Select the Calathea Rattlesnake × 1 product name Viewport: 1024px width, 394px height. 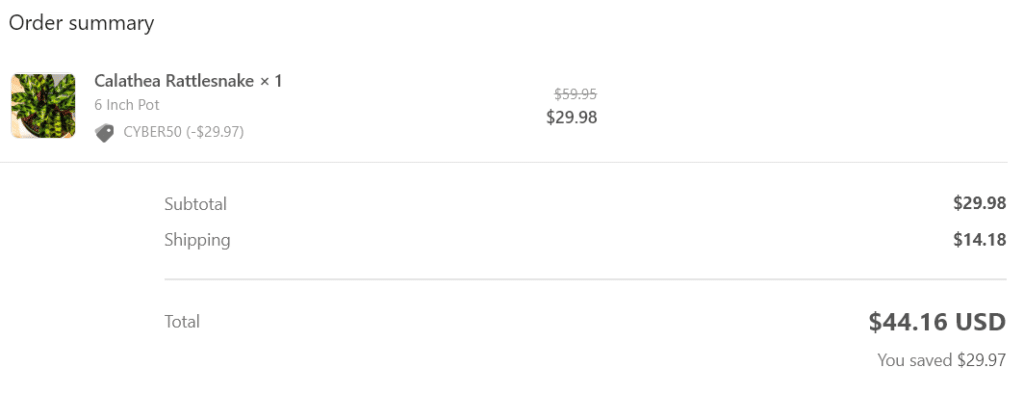(188, 81)
